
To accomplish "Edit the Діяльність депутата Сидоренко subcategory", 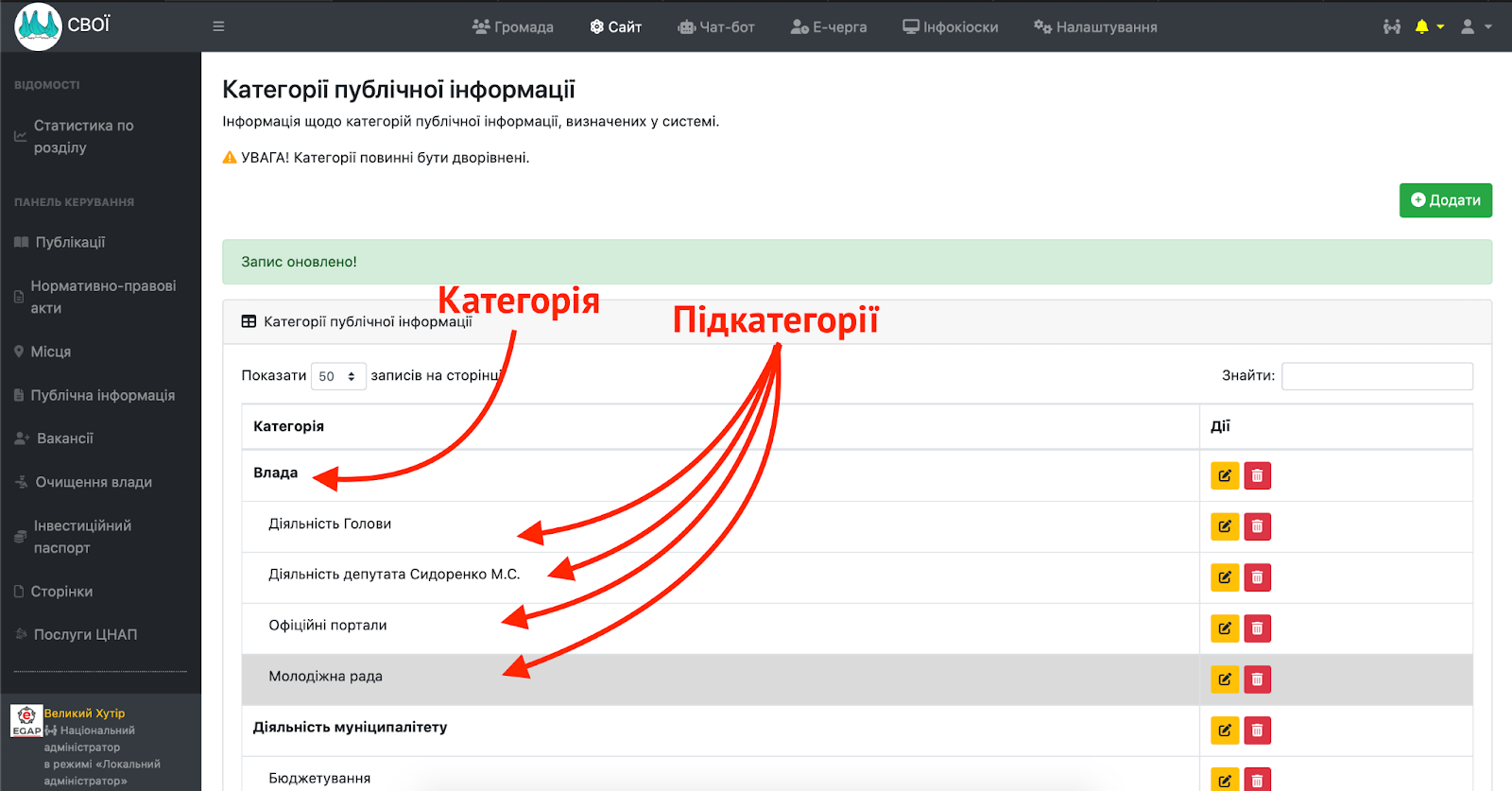I will (1225, 577).
